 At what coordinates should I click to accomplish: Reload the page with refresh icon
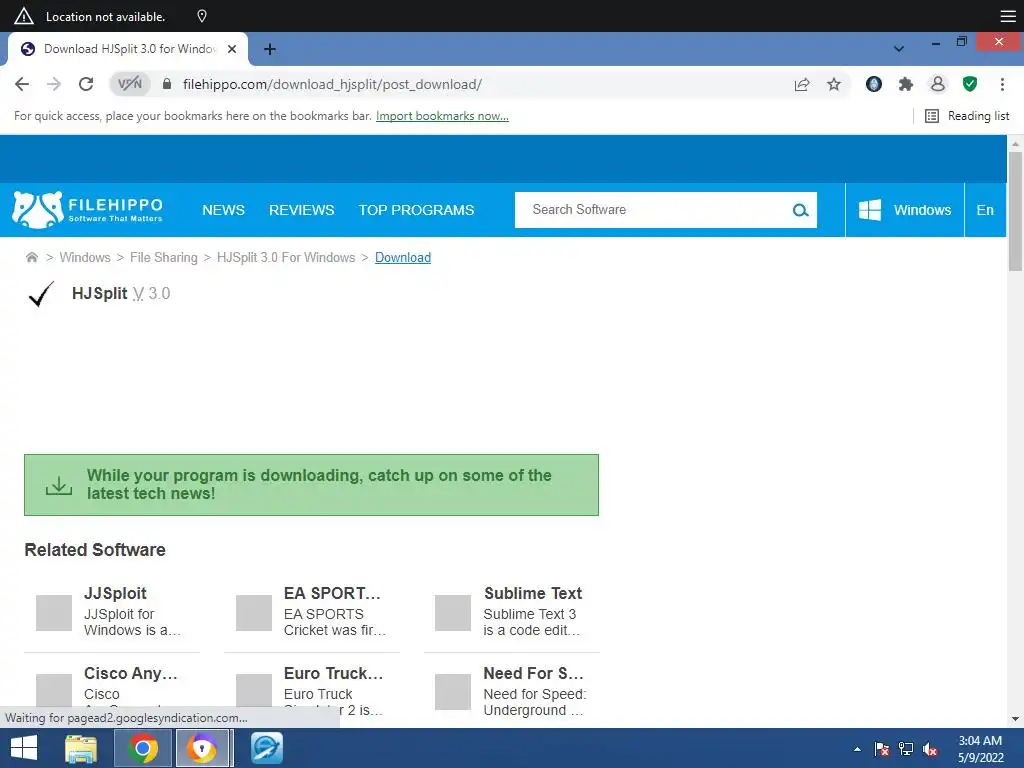pos(86,84)
